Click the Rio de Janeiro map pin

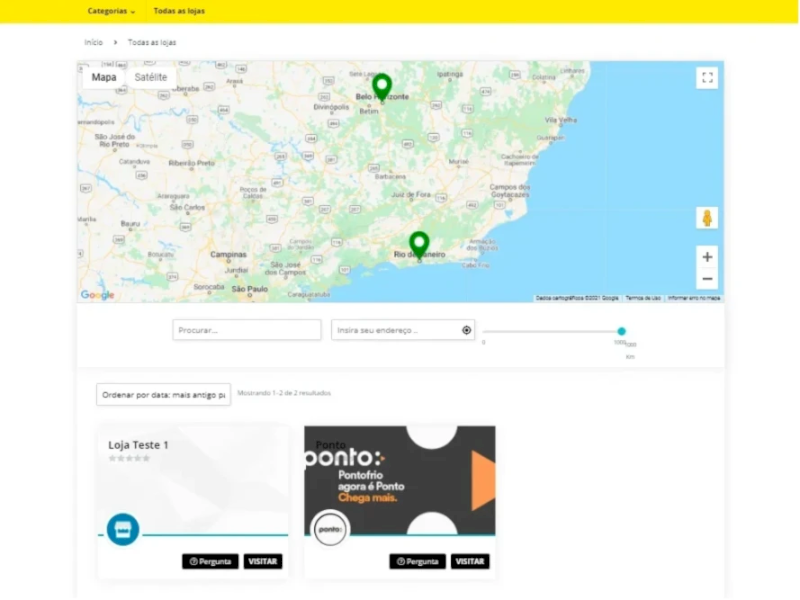(x=419, y=244)
